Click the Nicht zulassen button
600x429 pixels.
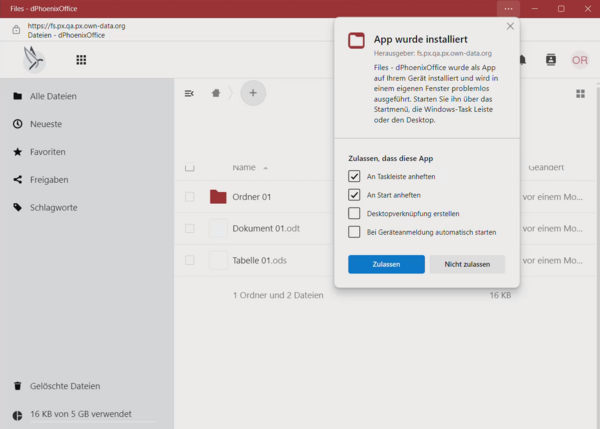tap(467, 264)
